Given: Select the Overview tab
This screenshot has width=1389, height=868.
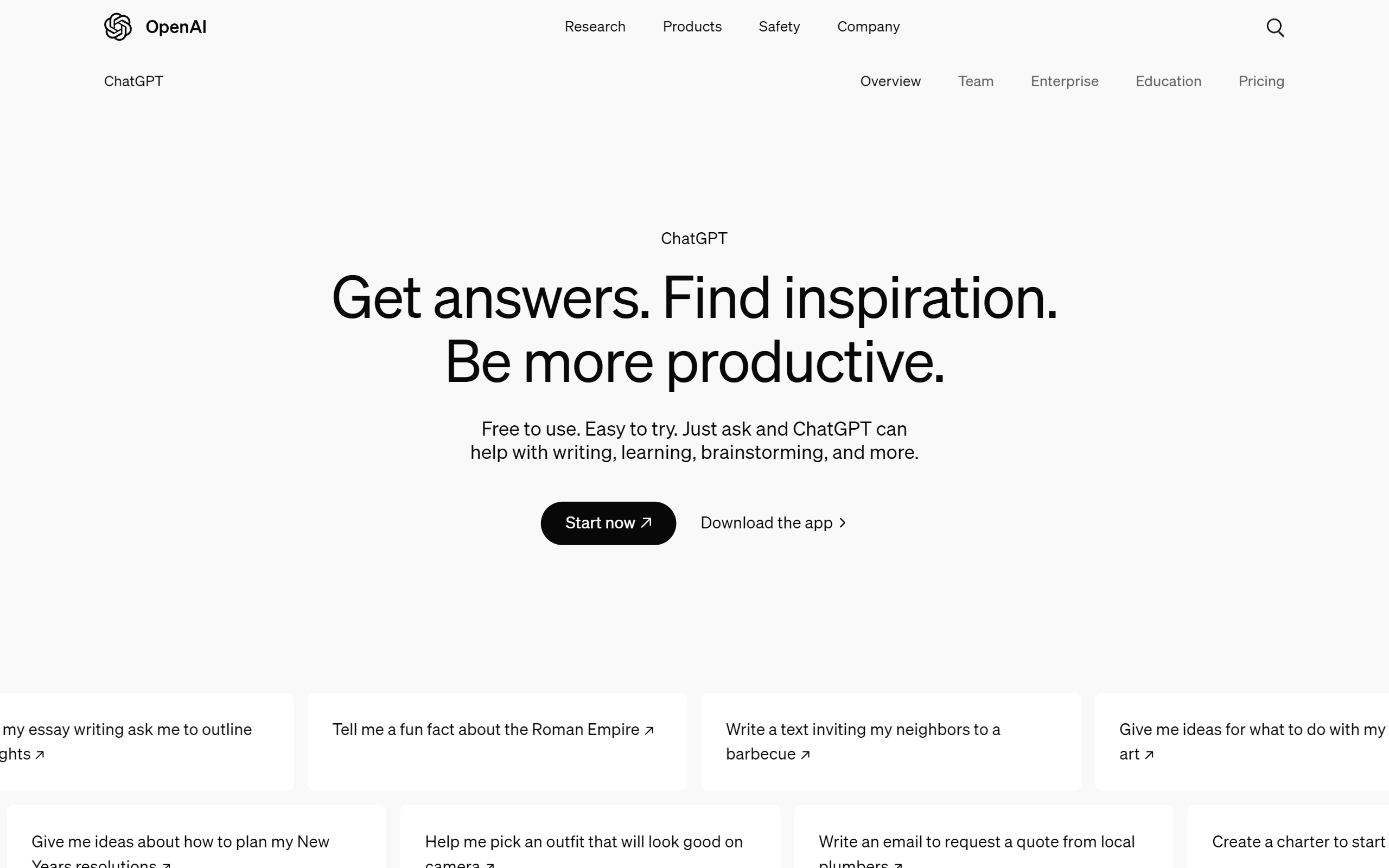Looking at the screenshot, I should [890, 81].
